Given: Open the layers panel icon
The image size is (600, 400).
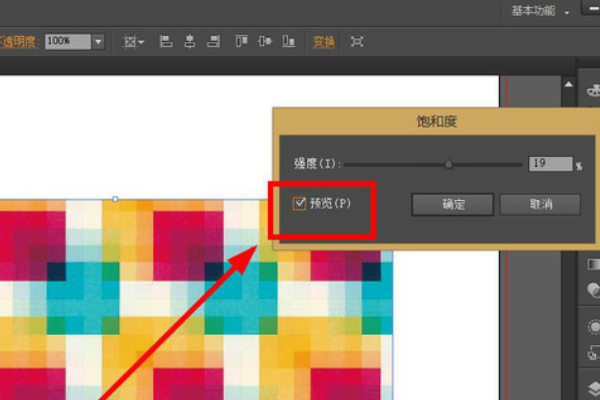Looking at the screenshot, I should pos(594,389).
